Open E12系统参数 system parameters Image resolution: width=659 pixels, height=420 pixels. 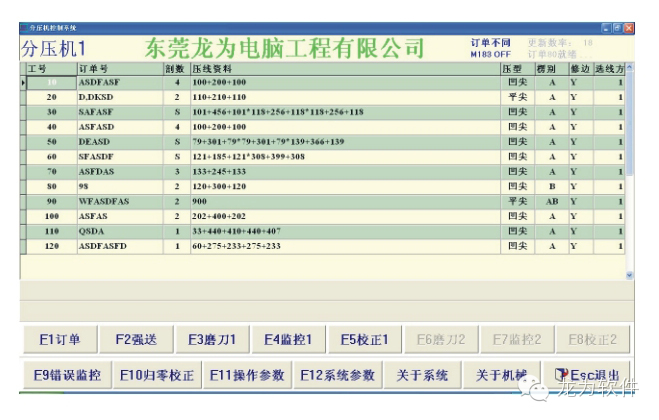point(337,375)
